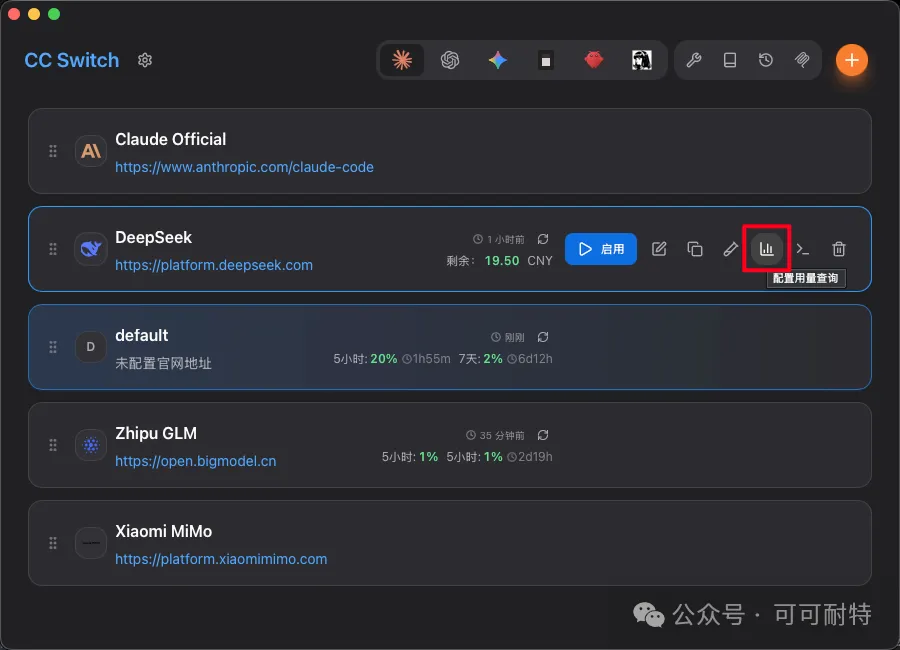Delete the DeepSeek provider
This screenshot has height=650, width=900.
click(x=839, y=249)
